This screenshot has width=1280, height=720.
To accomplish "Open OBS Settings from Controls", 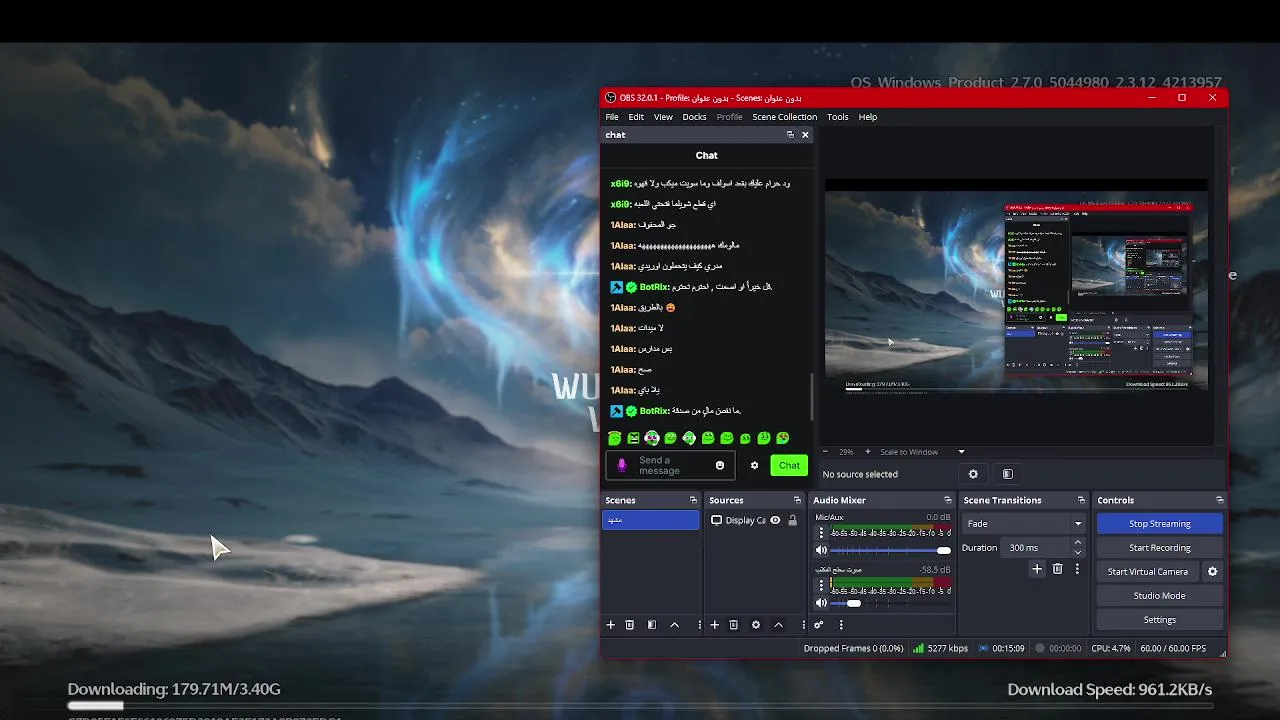I will 1159,620.
